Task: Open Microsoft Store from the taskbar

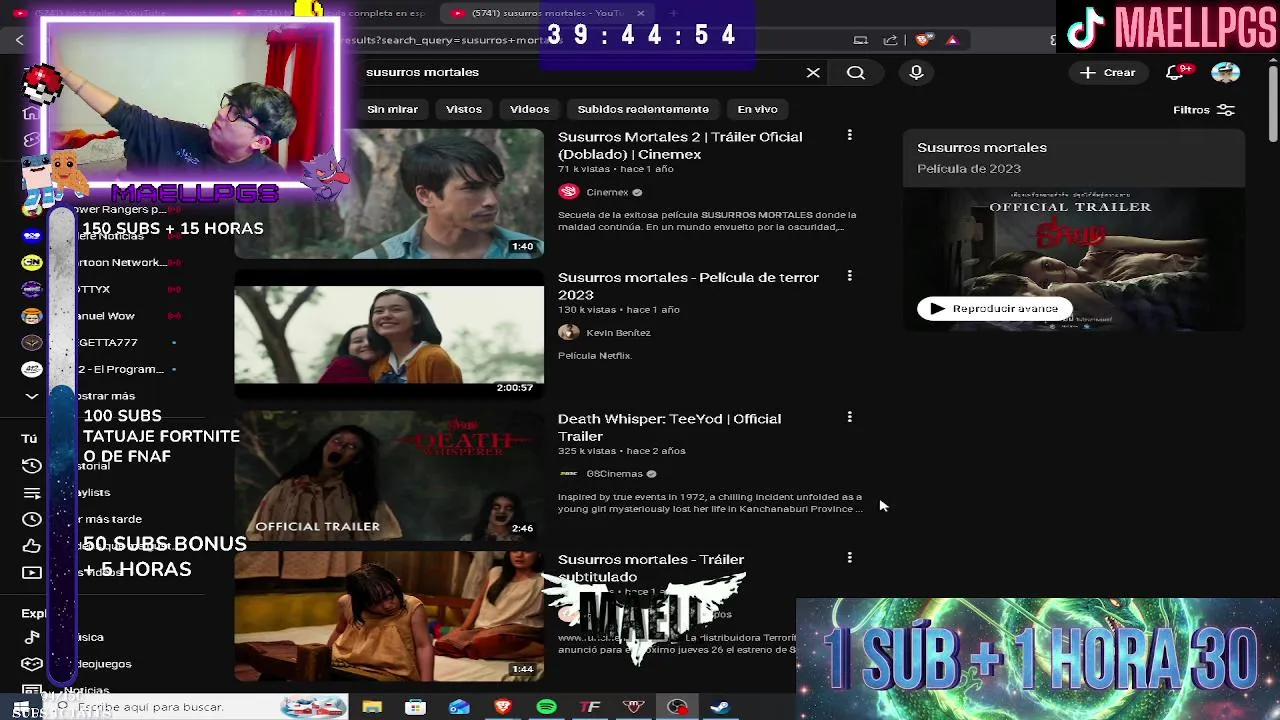Action: [x=415, y=707]
